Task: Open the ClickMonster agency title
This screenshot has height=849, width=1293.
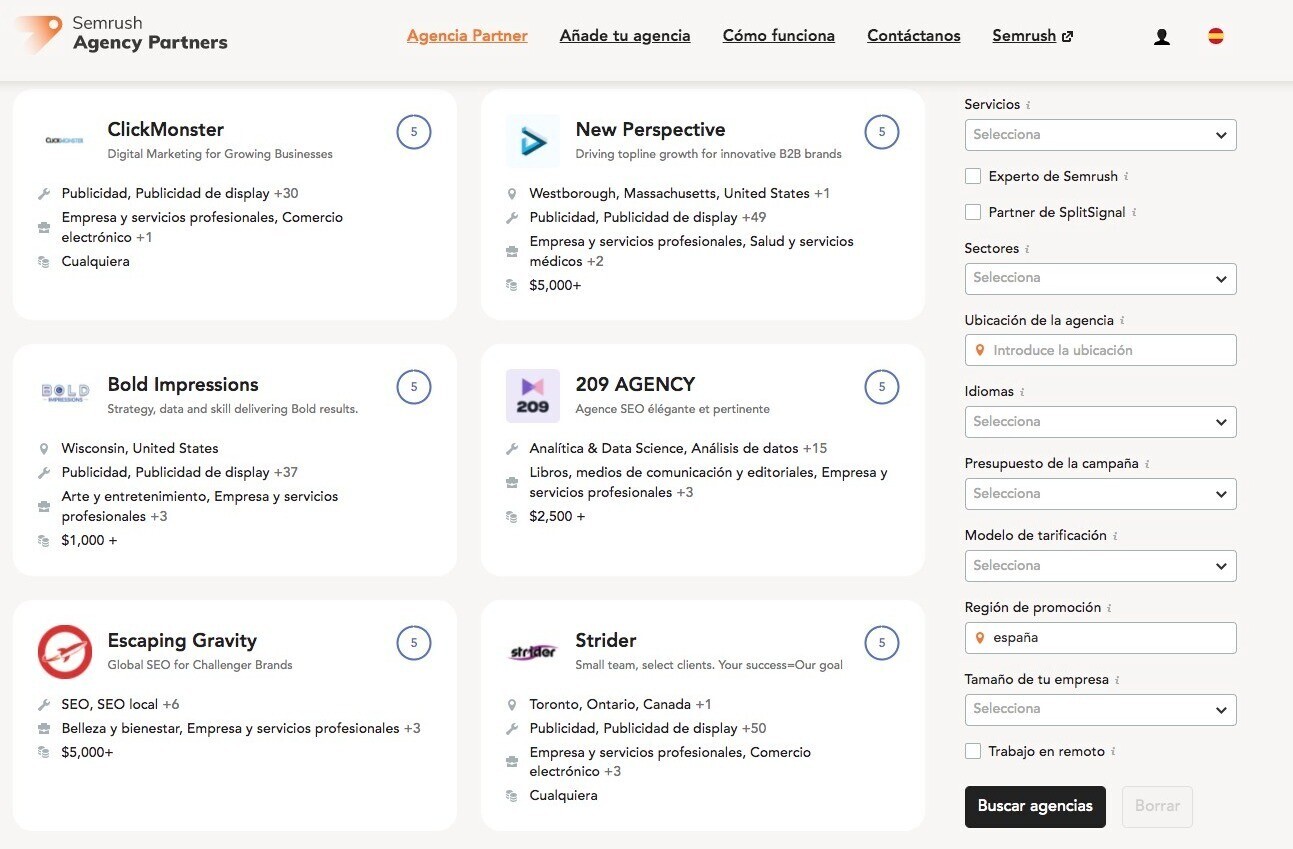Action: click(x=166, y=130)
